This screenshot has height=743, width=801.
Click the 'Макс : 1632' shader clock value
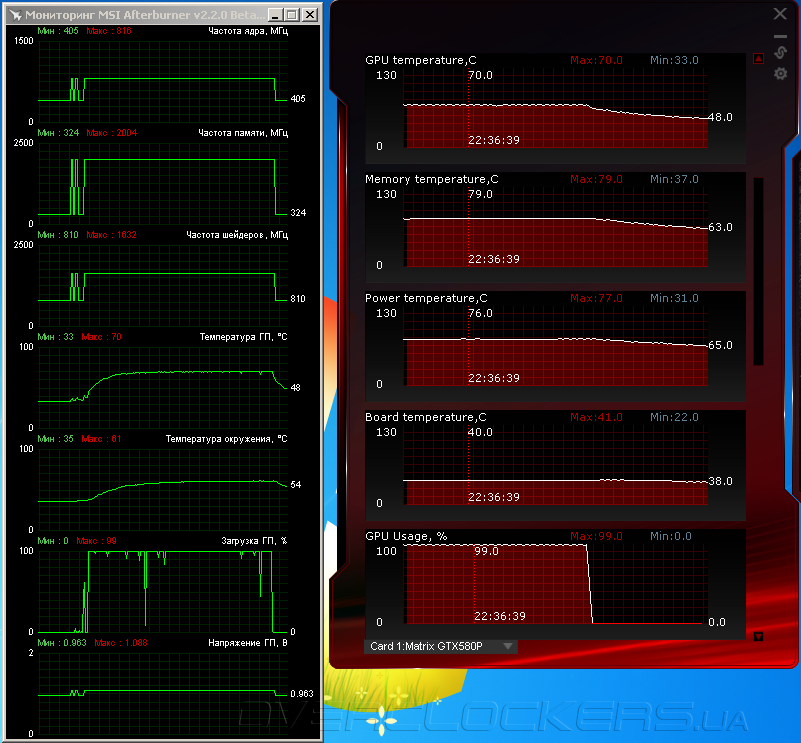(111, 235)
